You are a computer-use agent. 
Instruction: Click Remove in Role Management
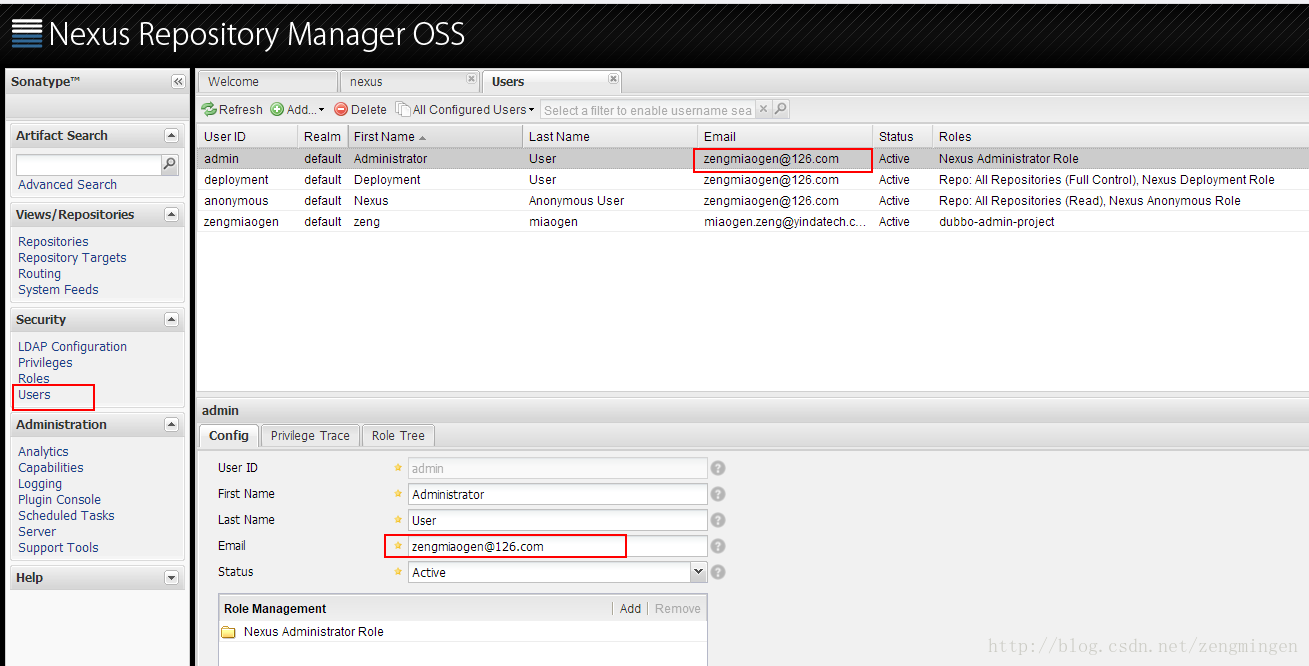[x=678, y=609]
